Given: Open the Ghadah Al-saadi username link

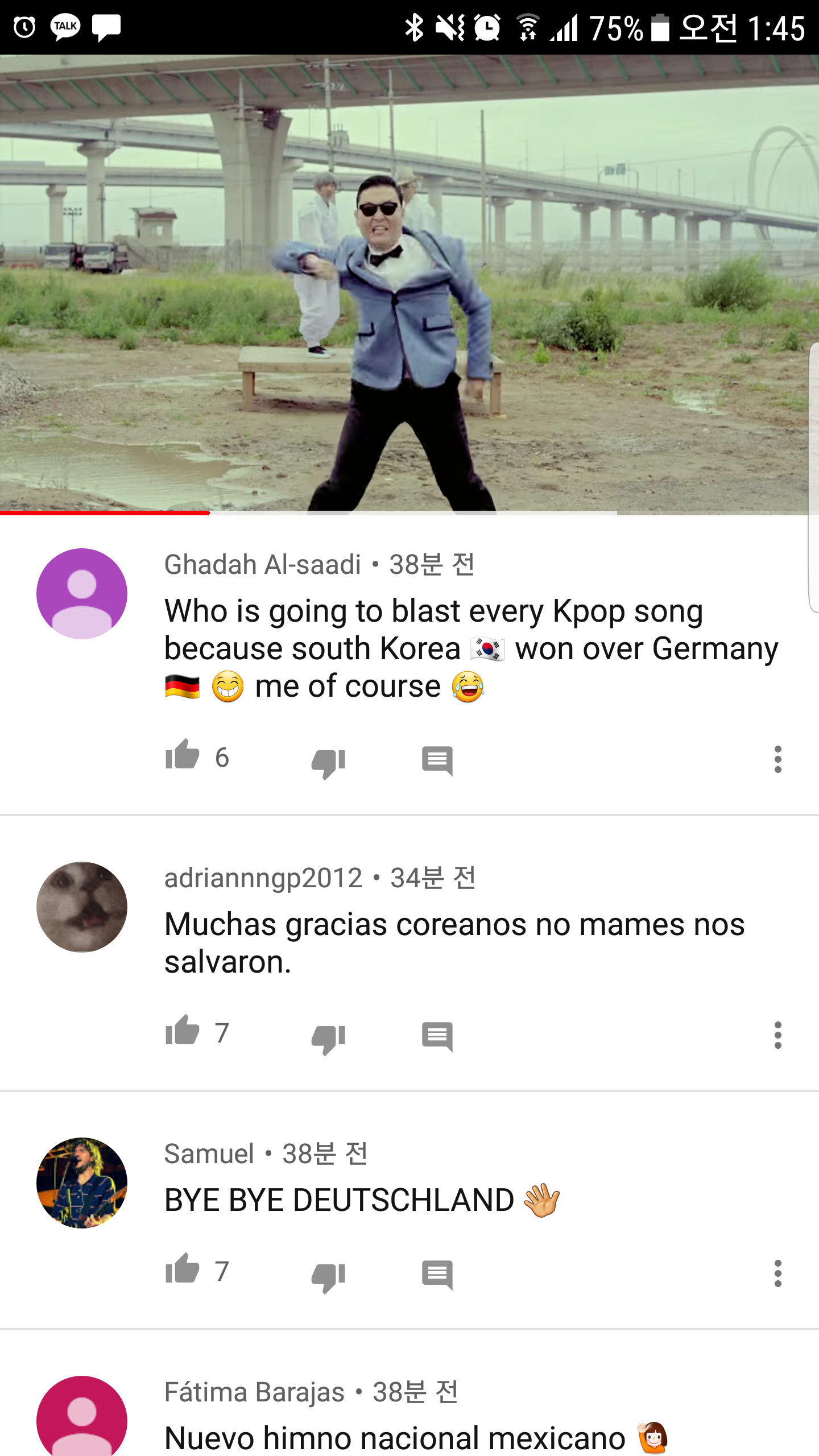Looking at the screenshot, I should point(263,564).
